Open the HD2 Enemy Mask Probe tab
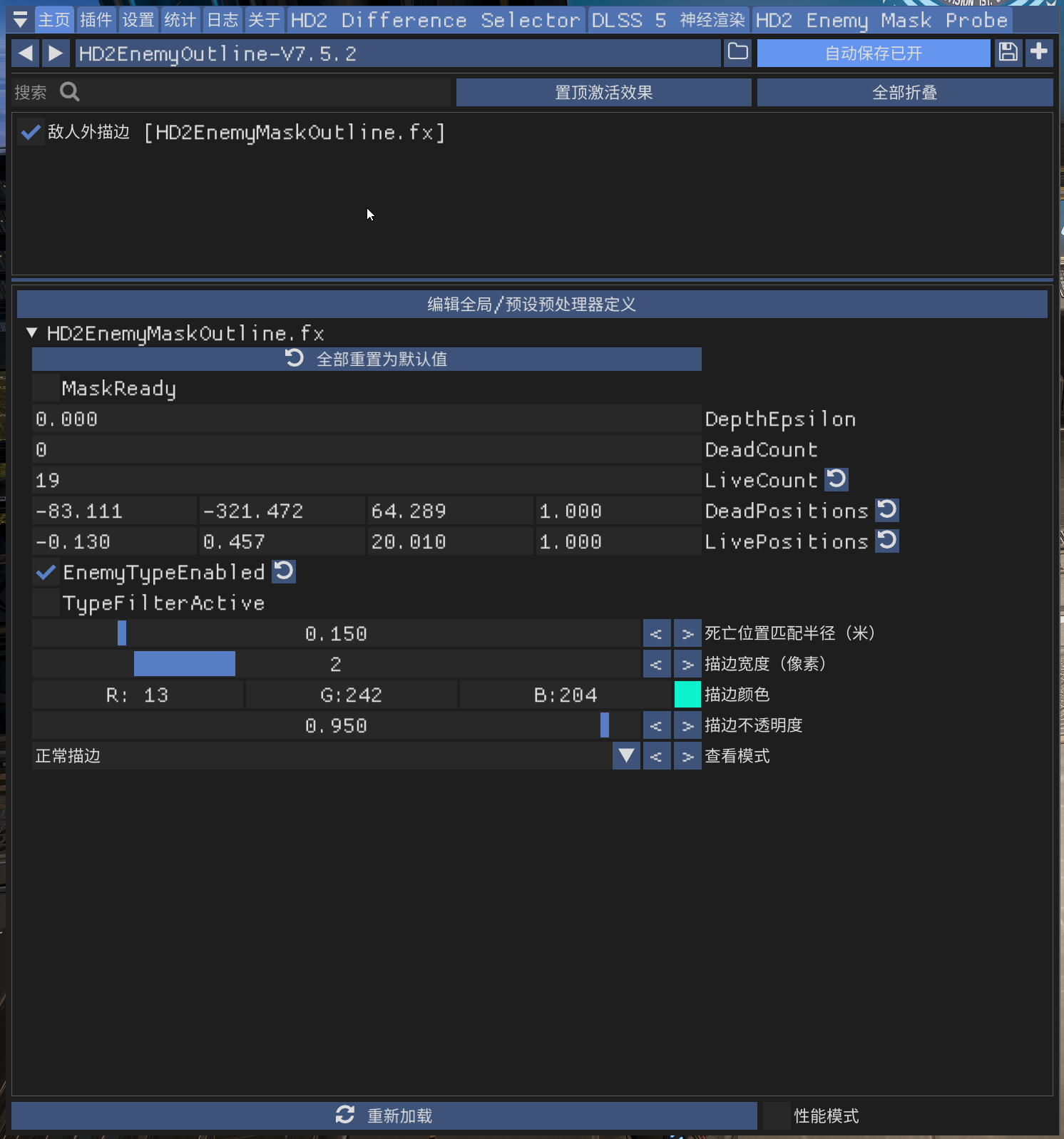Viewport: 1064px width, 1139px height. coord(882,20)
